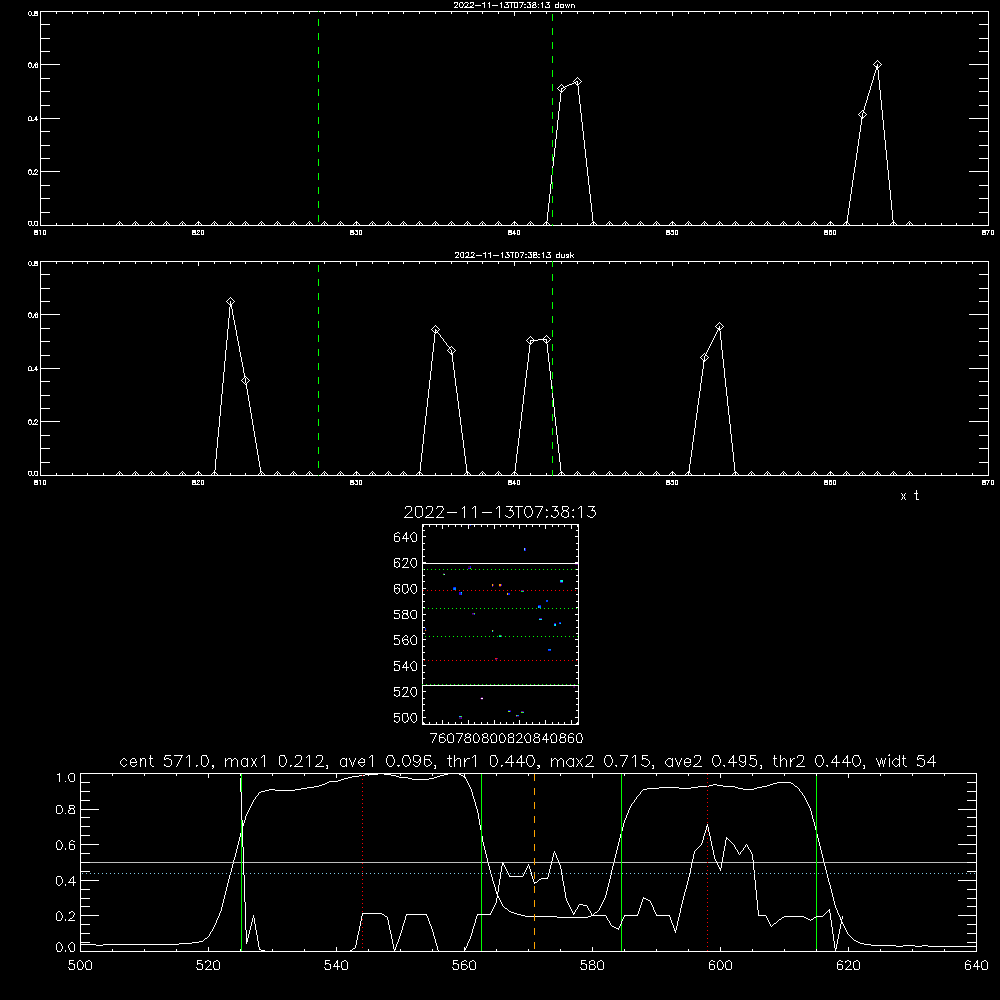Click the dawn plot title '2022-11-13T07:38:13 dawn'
The height and width of the screenshot is (1000, 1000).
(x=514, y=5)
